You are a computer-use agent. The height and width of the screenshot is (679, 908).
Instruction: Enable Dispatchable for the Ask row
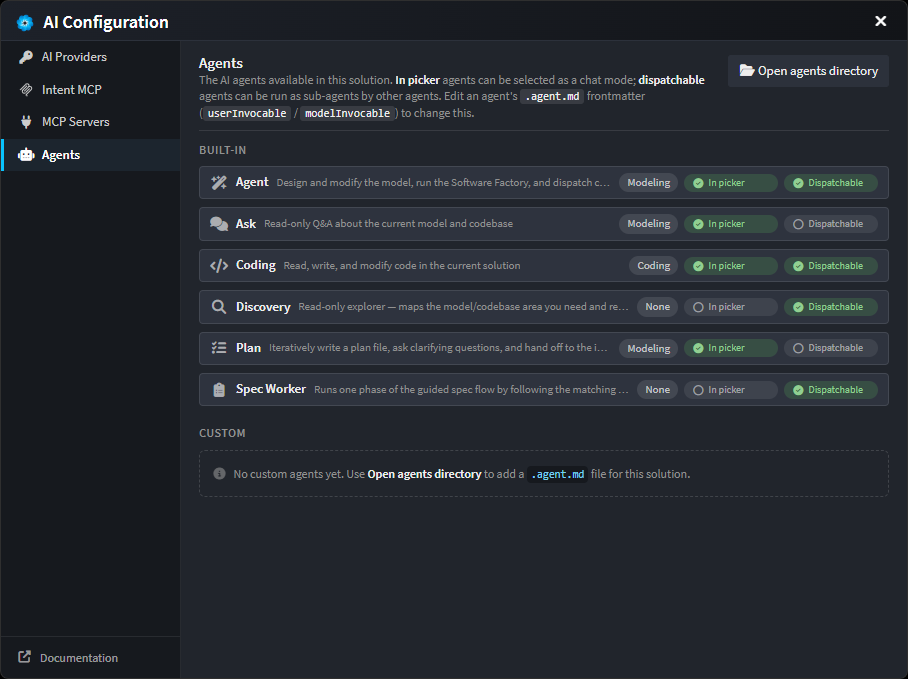coord(831,224)
